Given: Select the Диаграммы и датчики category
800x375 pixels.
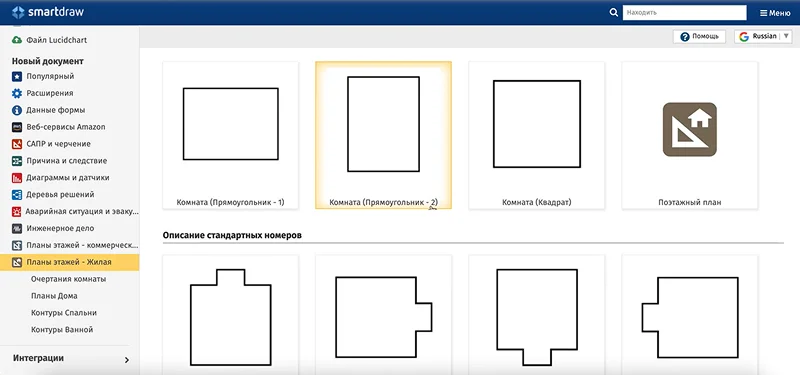Looking at the screenshot, I should click(x=68, y=178).
